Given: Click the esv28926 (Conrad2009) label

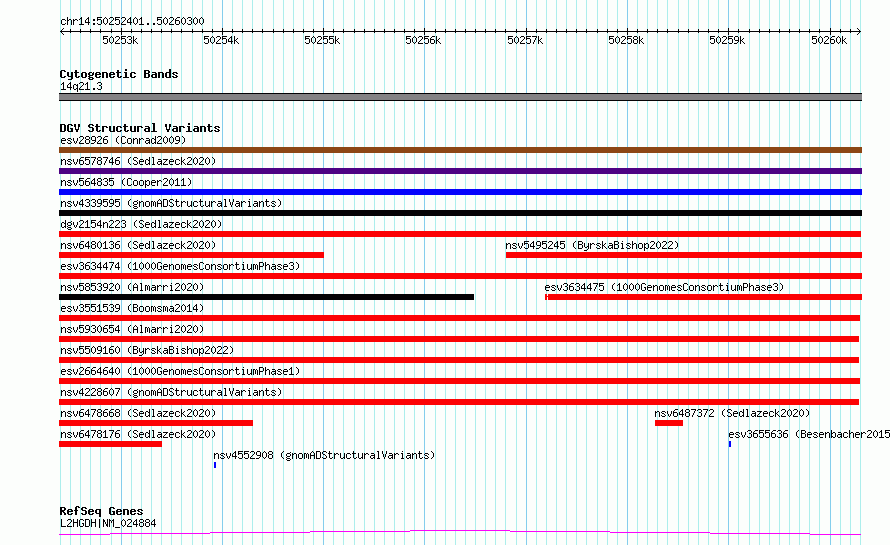Looking at the screenshot, I should tap(123, 140).
